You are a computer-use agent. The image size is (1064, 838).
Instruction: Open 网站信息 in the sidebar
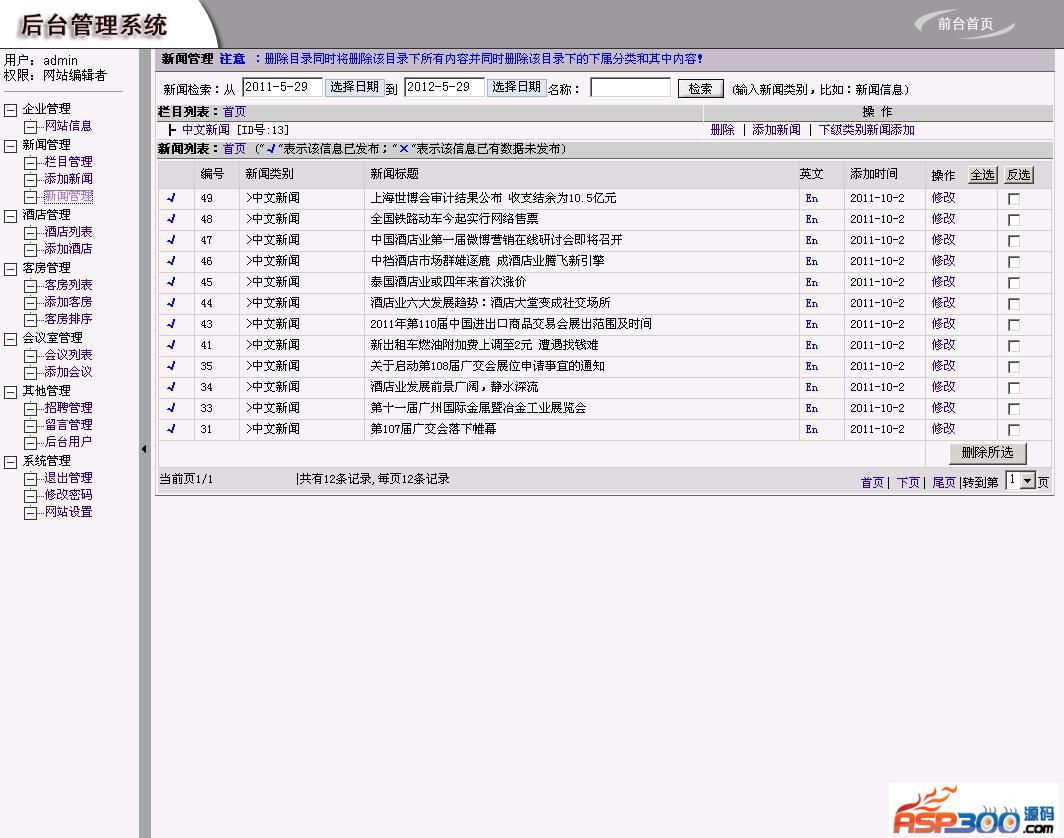pos(68,126)
